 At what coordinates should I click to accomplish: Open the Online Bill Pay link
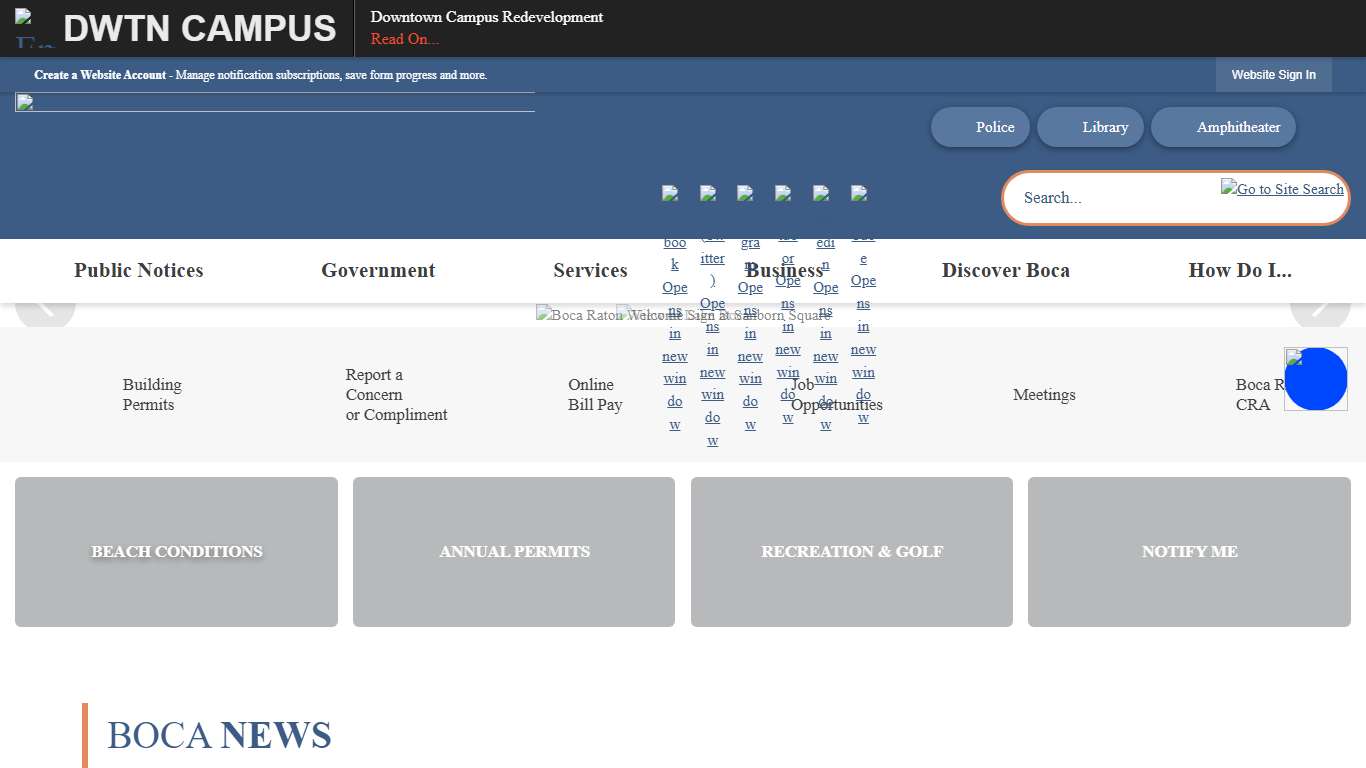click(595, 395)
